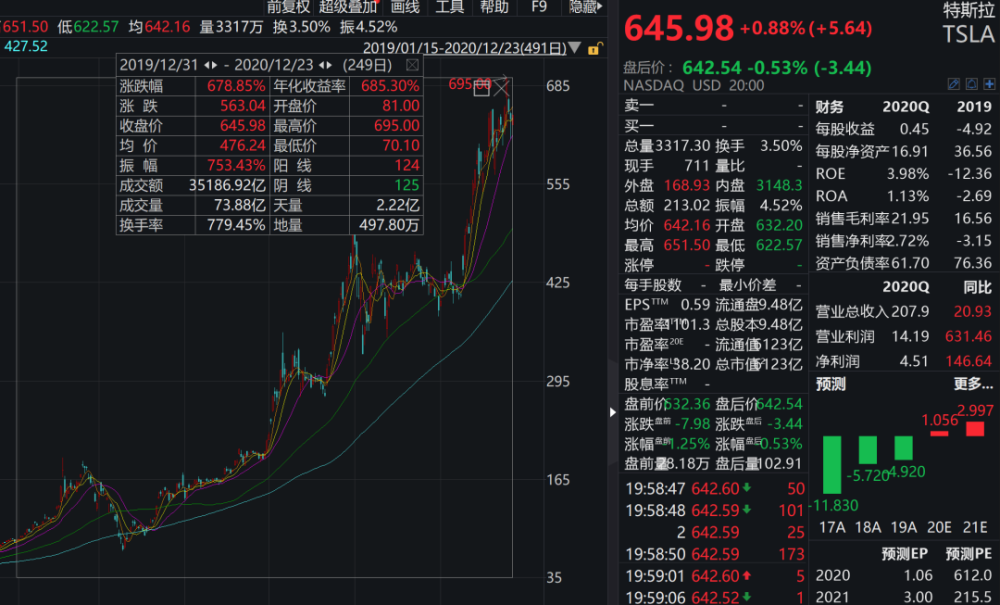Click 最低价 value 70.10
1000x605 pixels.
[401, 145]
